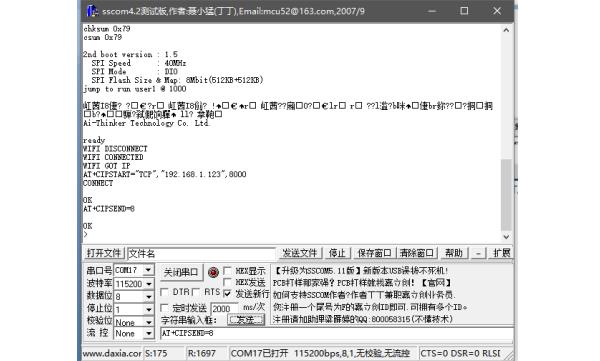This screenshot has height=361, width=600.
Task: Click the 发送 send button
Action: pyautogui.click(x=246, y=320)
